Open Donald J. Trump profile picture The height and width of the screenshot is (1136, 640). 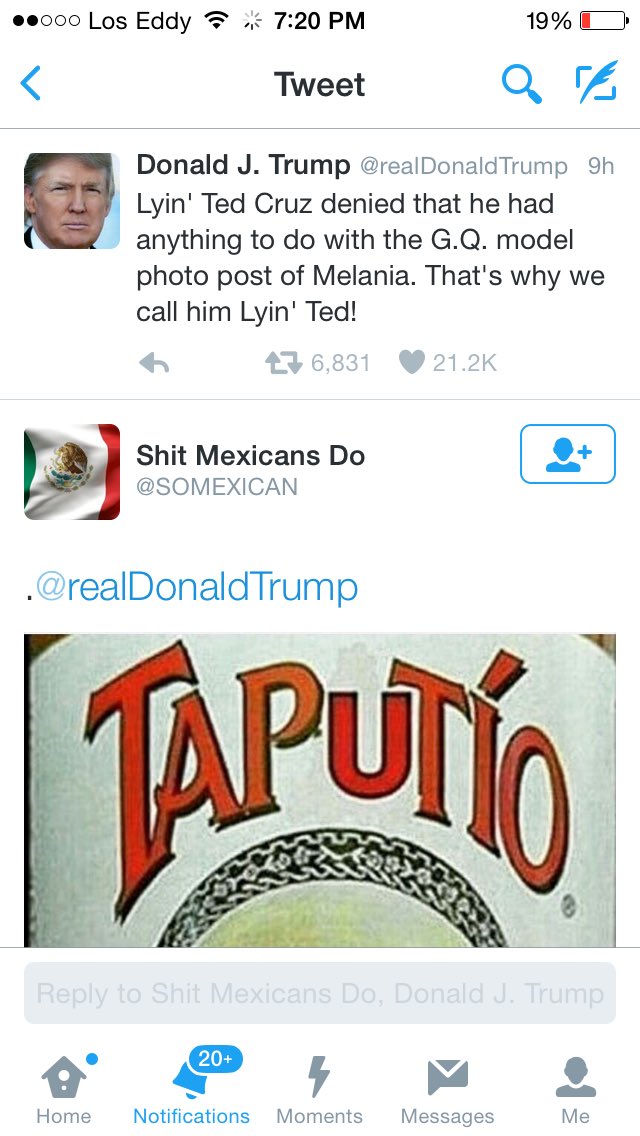pos(72,201)
